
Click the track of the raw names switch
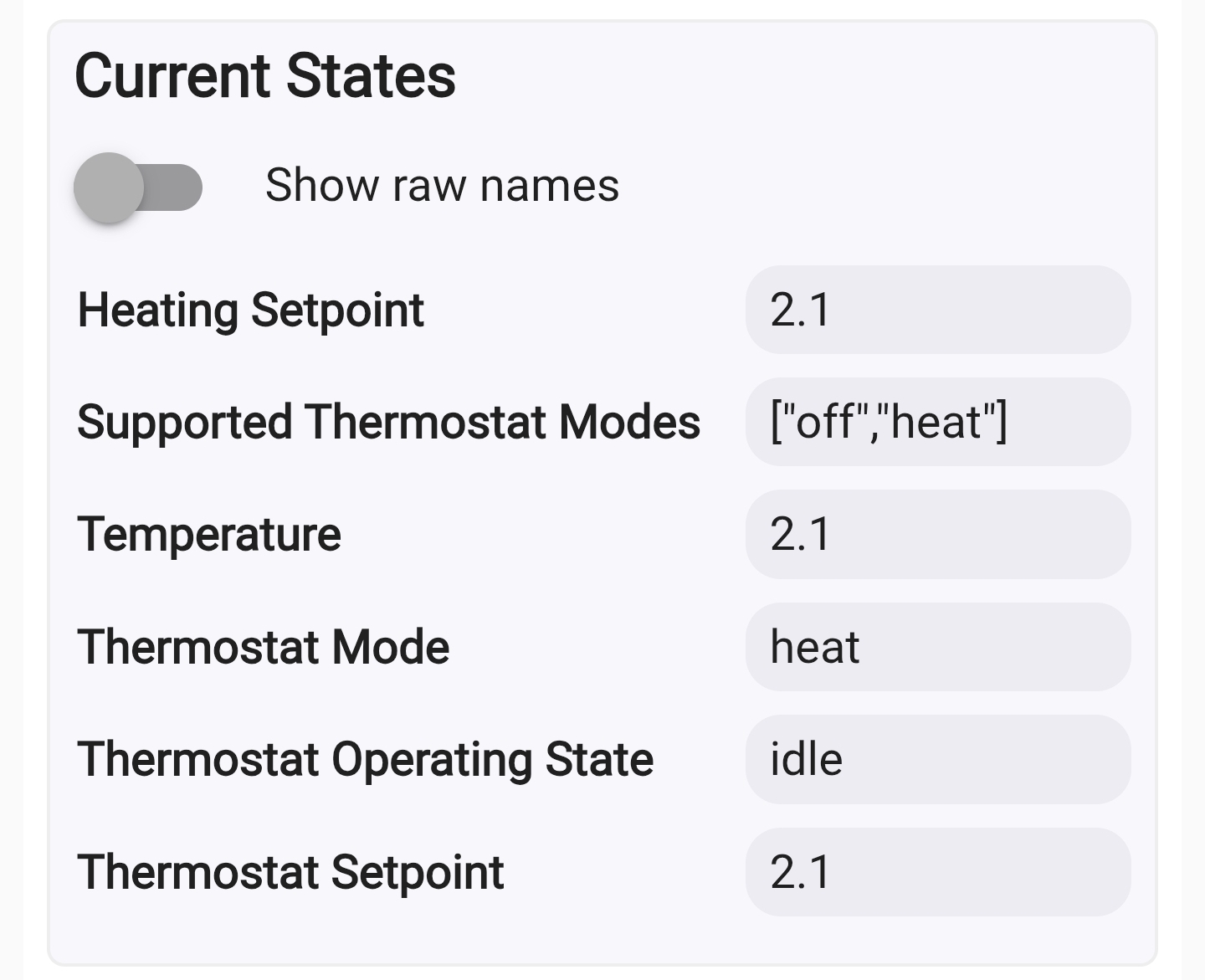(x=177, y=187)
